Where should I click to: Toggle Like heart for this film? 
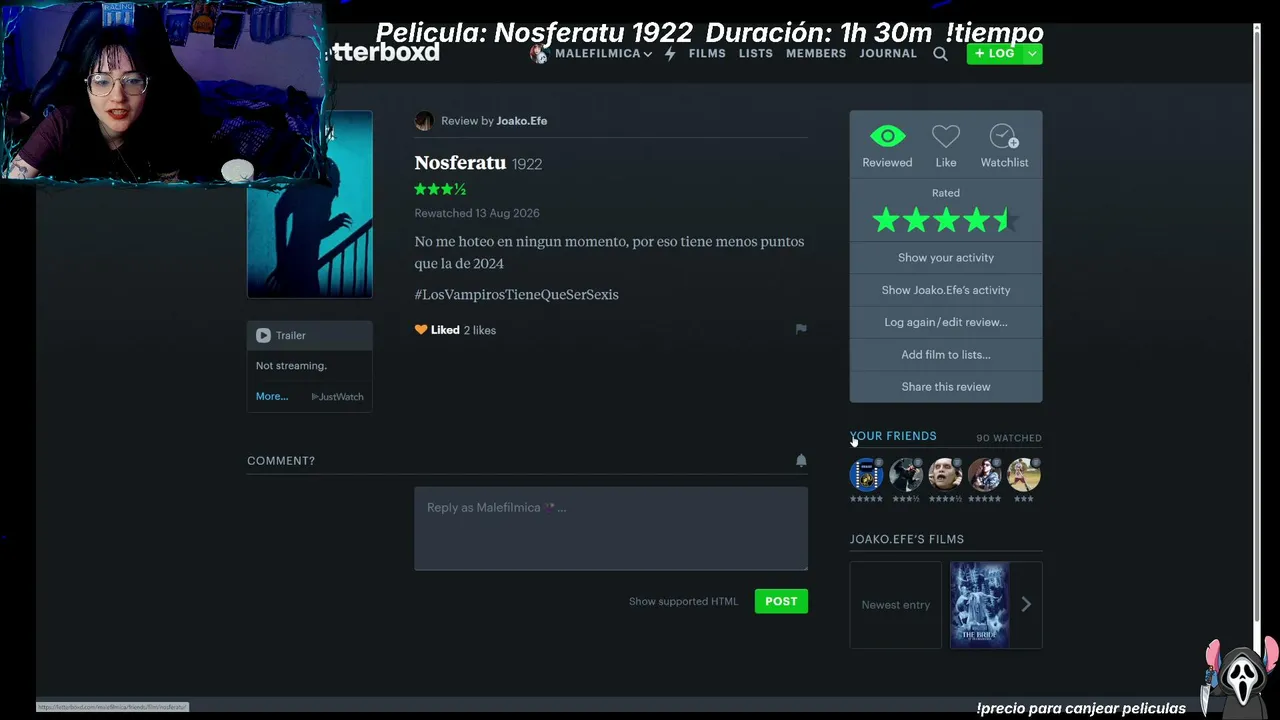[946, 145]
